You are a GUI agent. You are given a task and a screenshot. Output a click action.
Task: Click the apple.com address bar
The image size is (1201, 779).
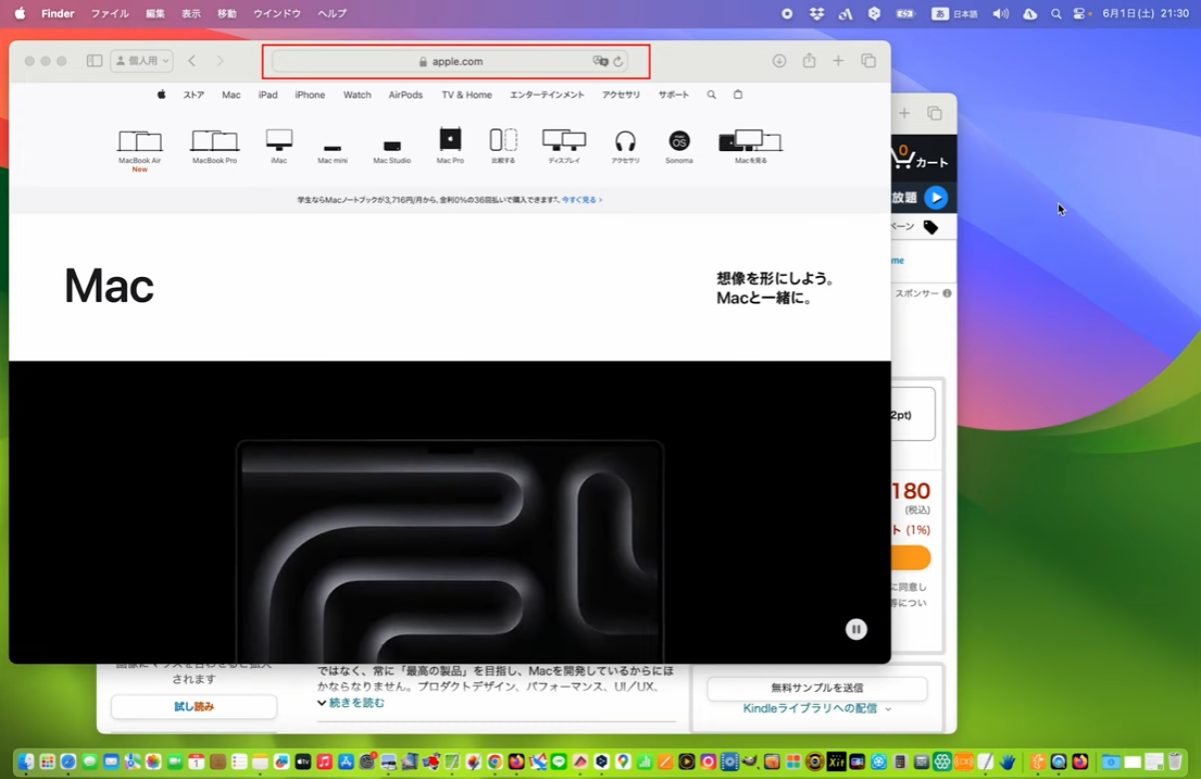click(450, 61)
